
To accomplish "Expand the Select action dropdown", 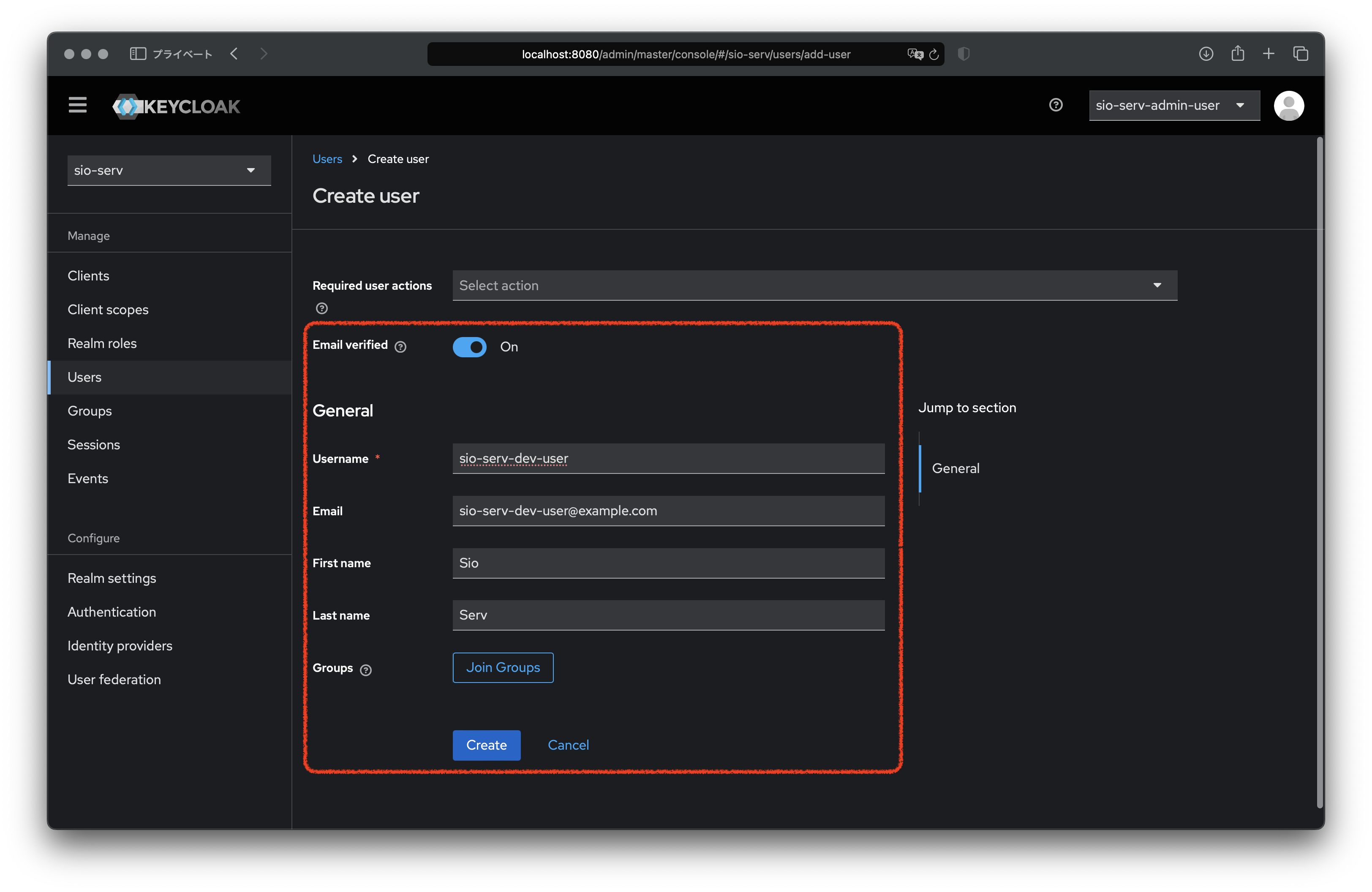I will 814,285.
